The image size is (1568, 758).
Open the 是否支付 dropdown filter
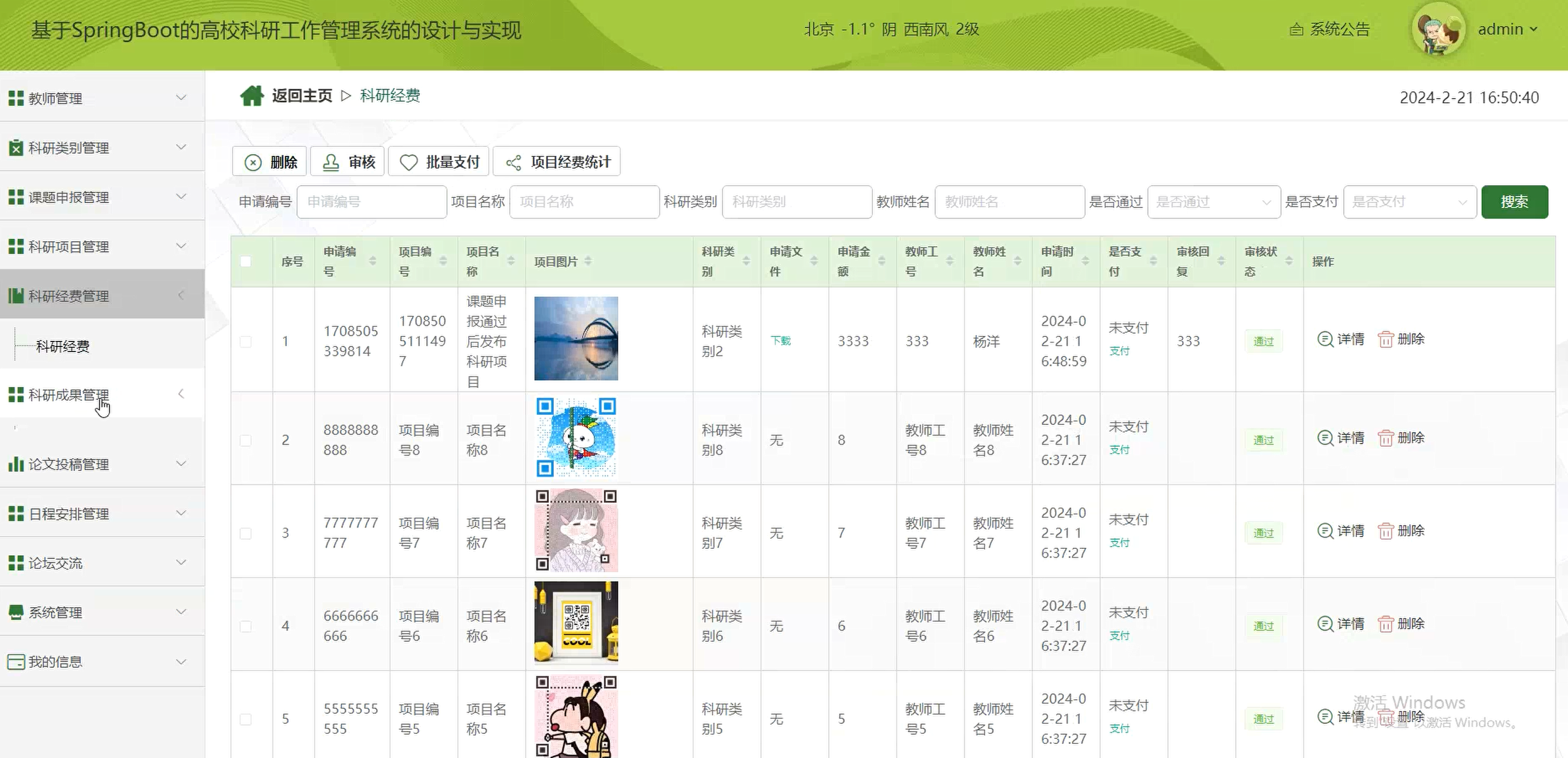1409,202
